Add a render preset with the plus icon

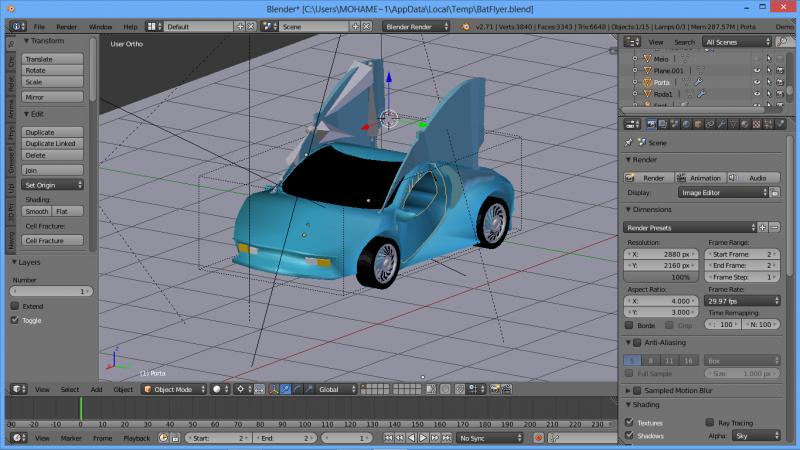(763, 228)
